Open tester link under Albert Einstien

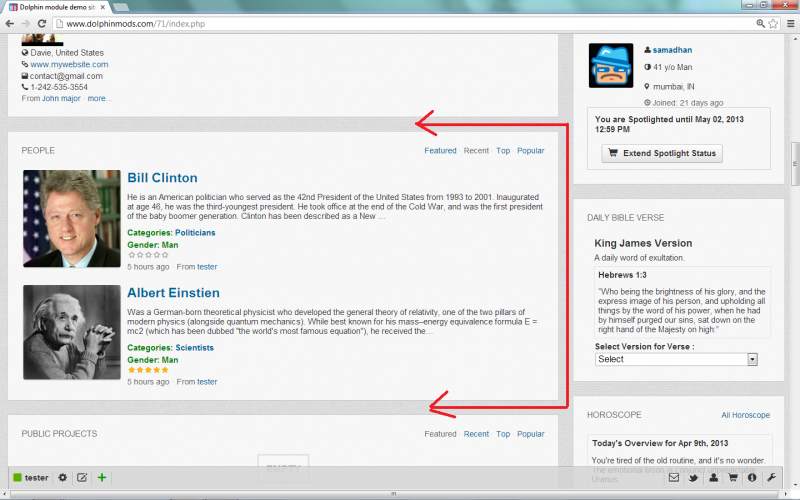tap(207, 382)
